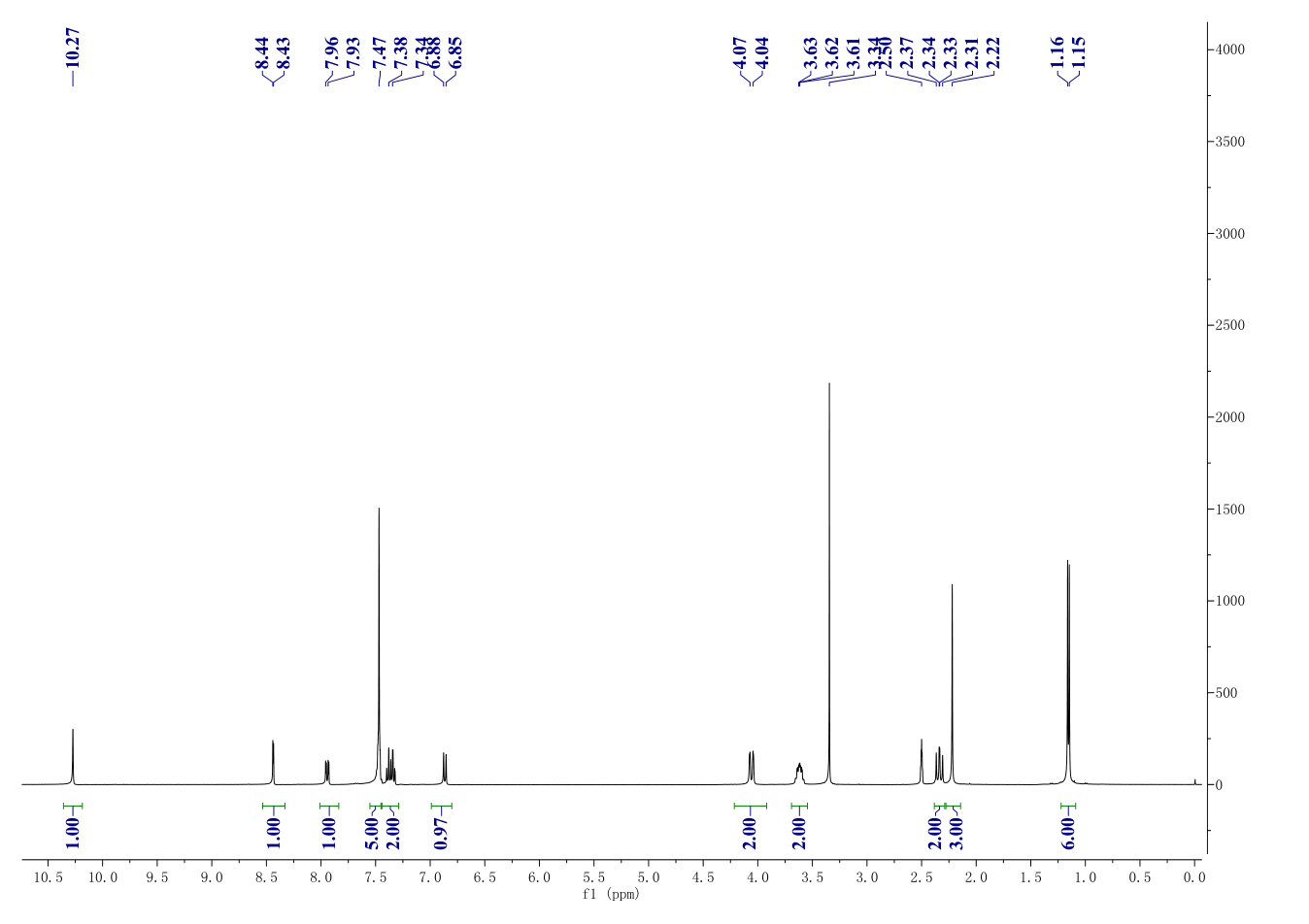Click the 8.44 peak label

click(262, 52)
